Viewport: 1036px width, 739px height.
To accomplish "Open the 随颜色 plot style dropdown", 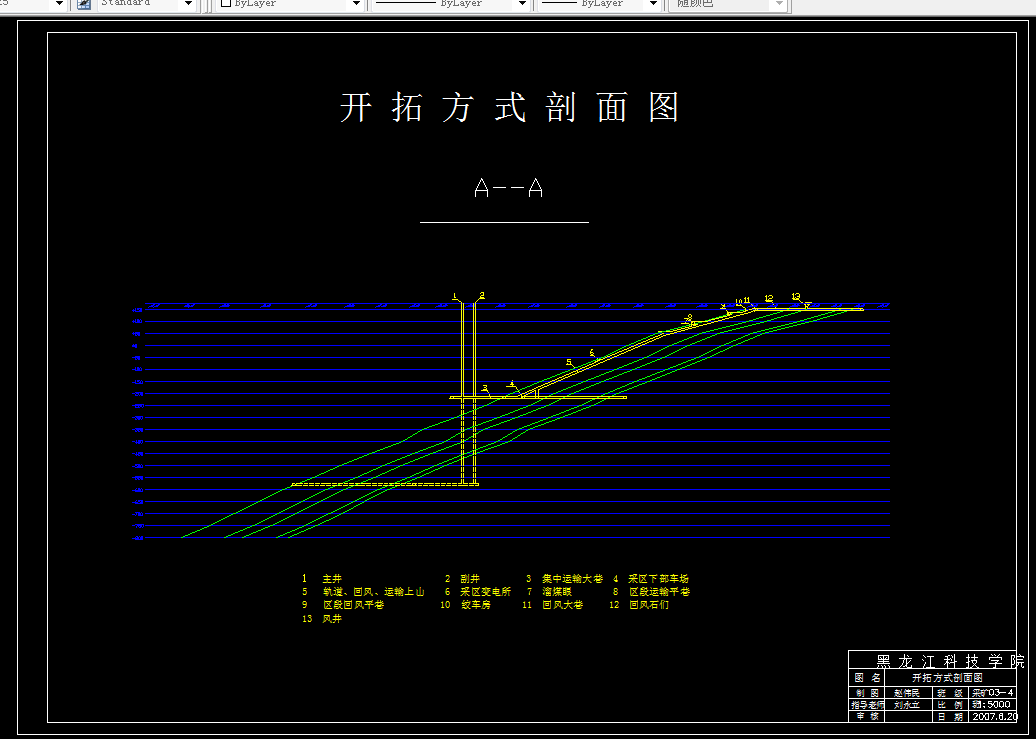I will (x=779, y=4).
